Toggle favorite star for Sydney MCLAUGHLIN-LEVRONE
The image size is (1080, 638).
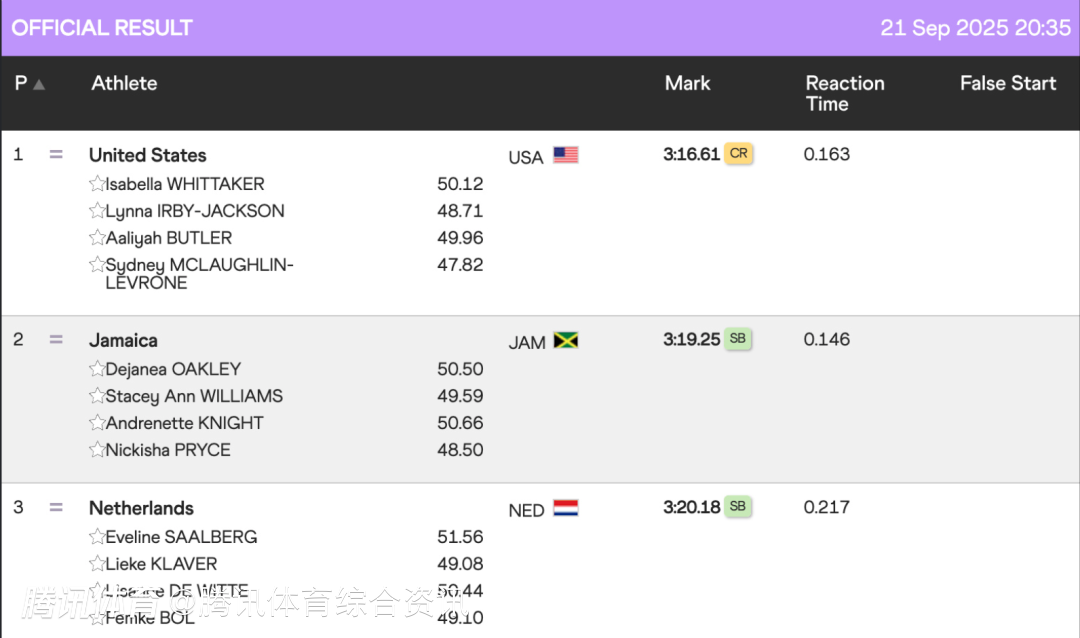point(97,265)
